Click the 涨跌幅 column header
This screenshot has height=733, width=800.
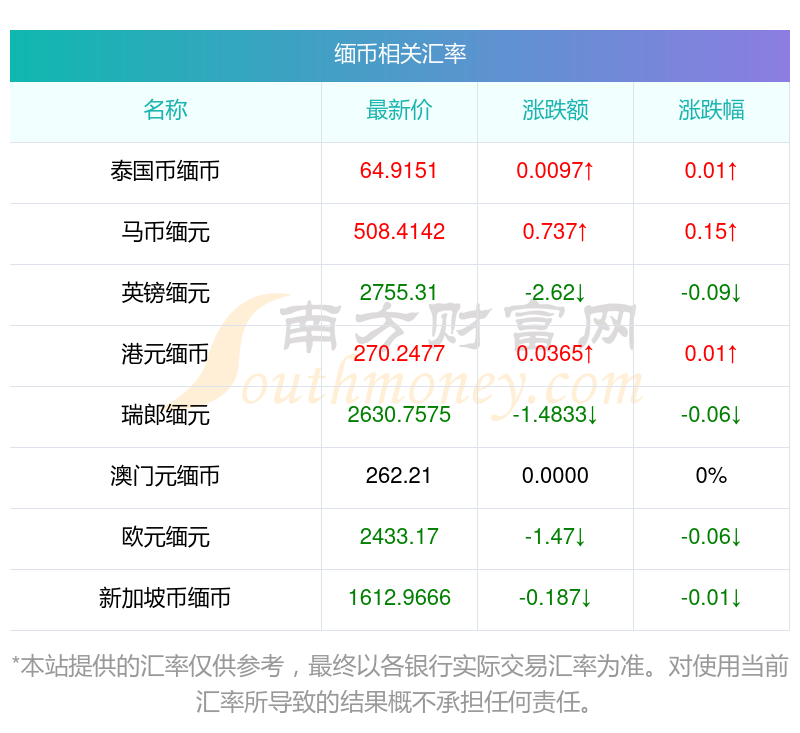point(711,111)
